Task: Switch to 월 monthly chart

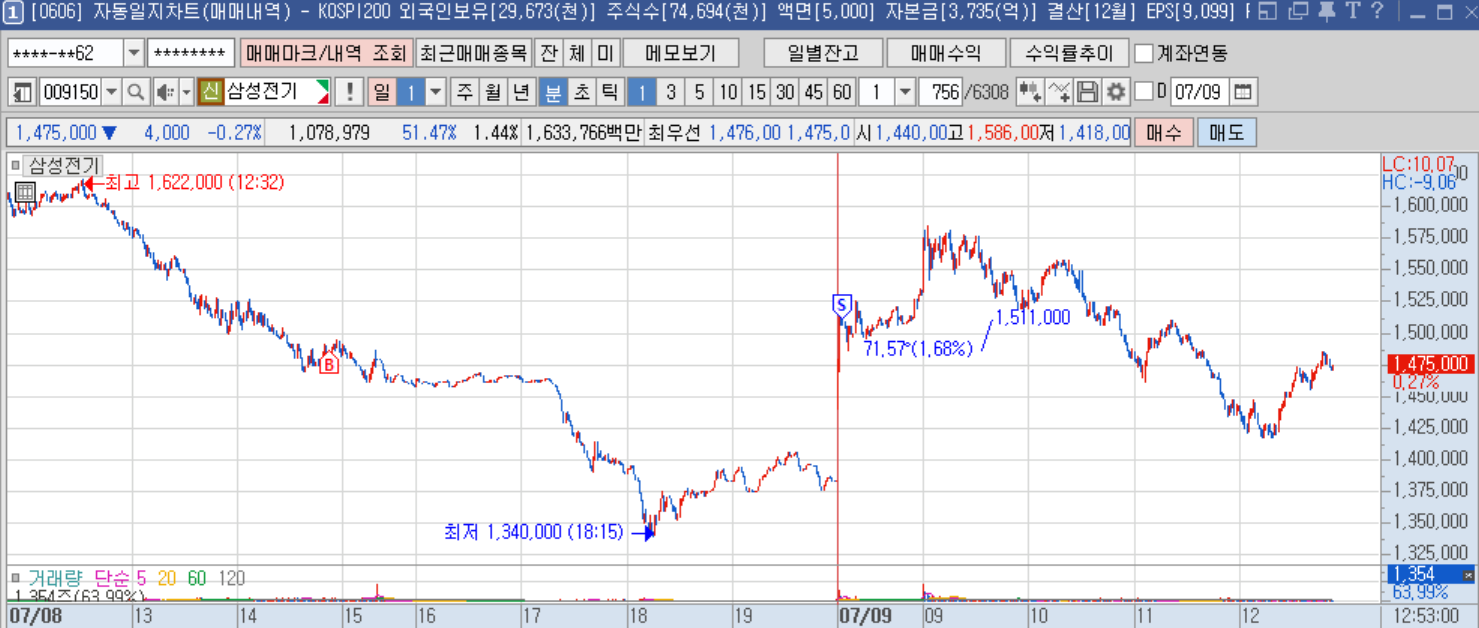Action: (493, 93)
